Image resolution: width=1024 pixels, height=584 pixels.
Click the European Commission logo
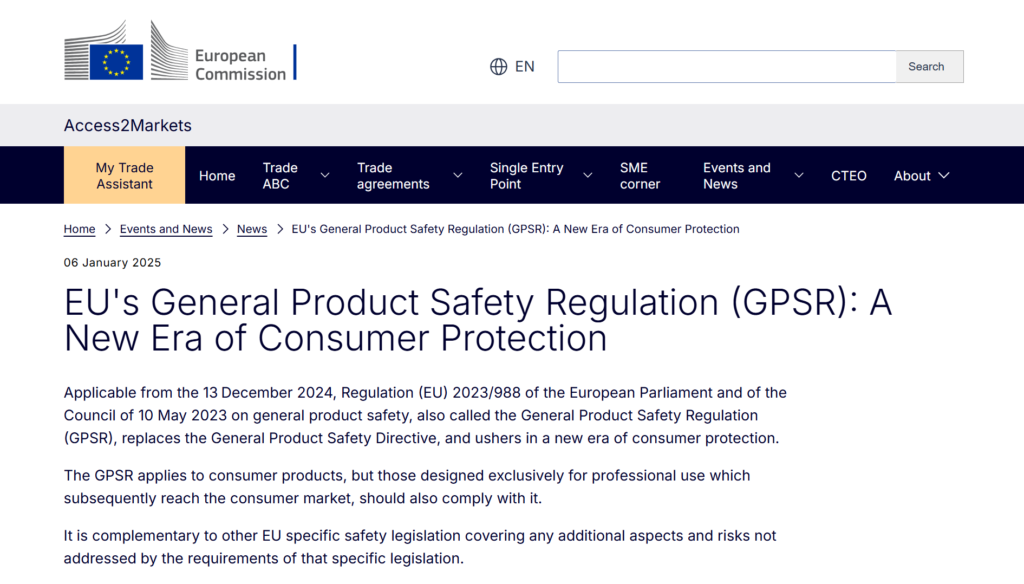click(180, 51)
